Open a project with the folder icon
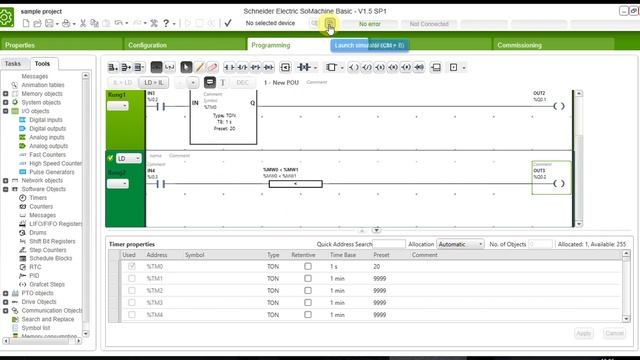 [x=37, y=23]
